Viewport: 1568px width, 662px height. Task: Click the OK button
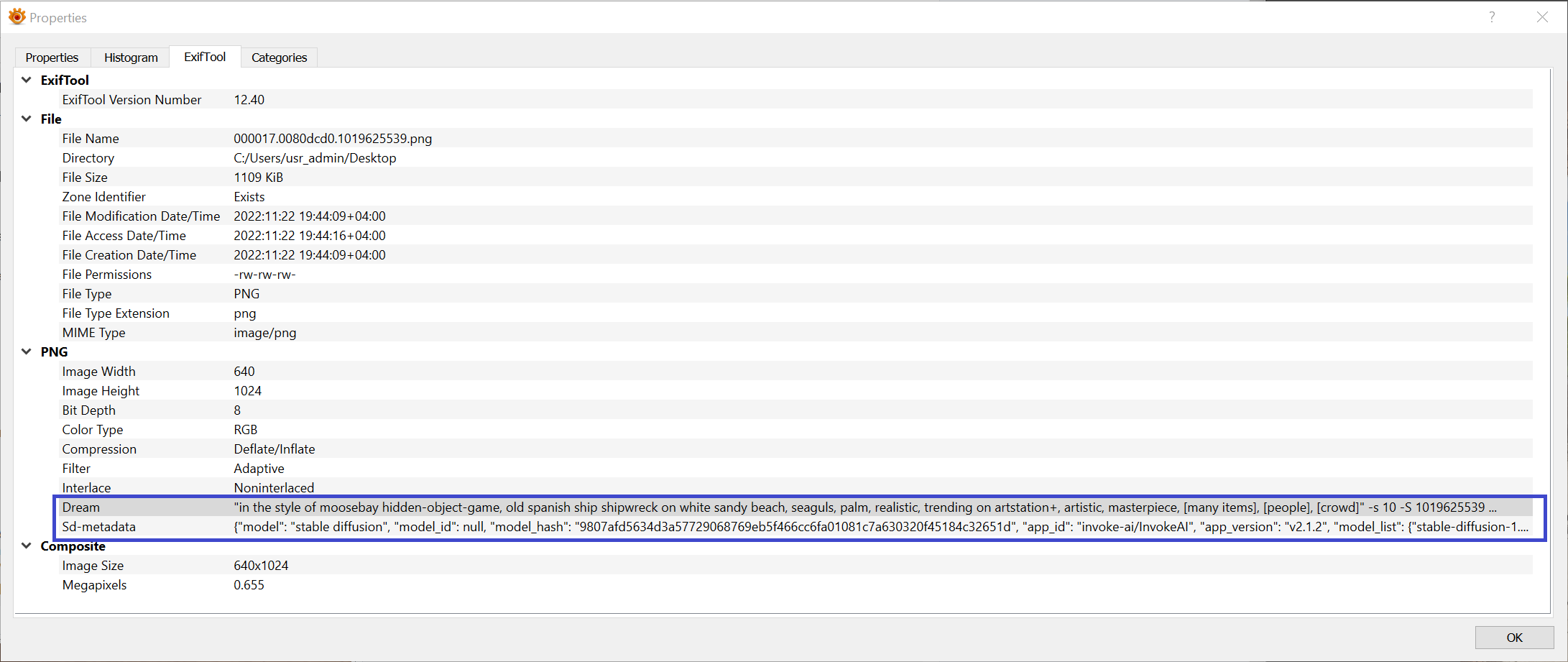(x=1514, y=638)
